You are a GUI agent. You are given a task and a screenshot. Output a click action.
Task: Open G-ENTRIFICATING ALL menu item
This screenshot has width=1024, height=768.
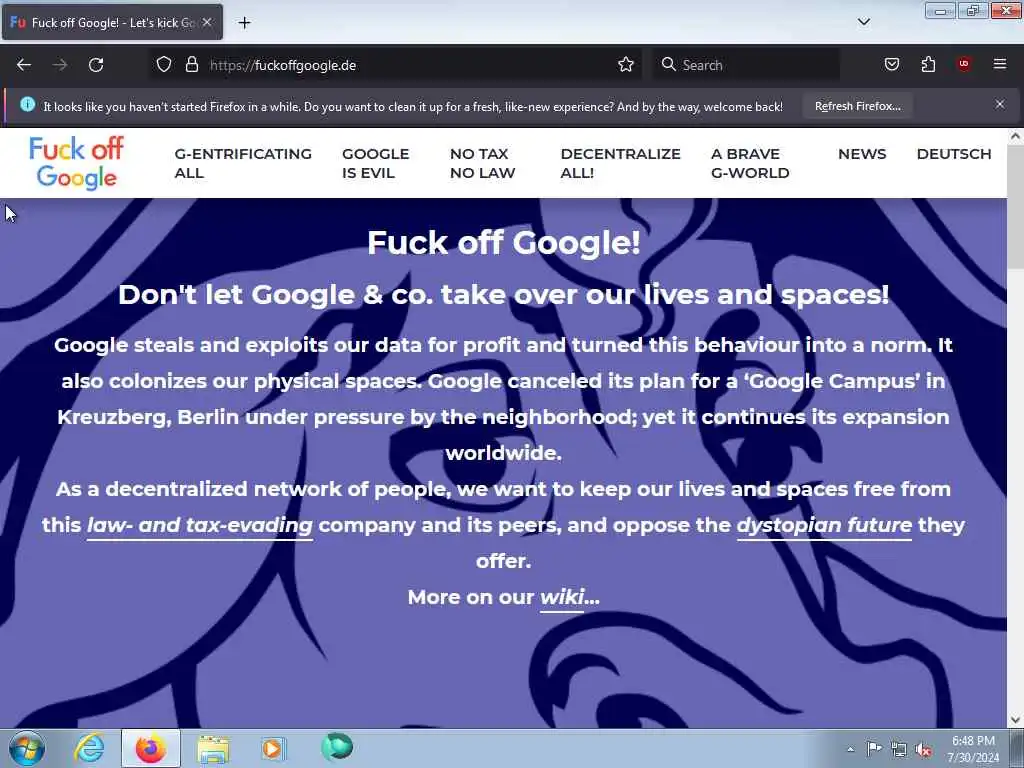click(243, 163)
